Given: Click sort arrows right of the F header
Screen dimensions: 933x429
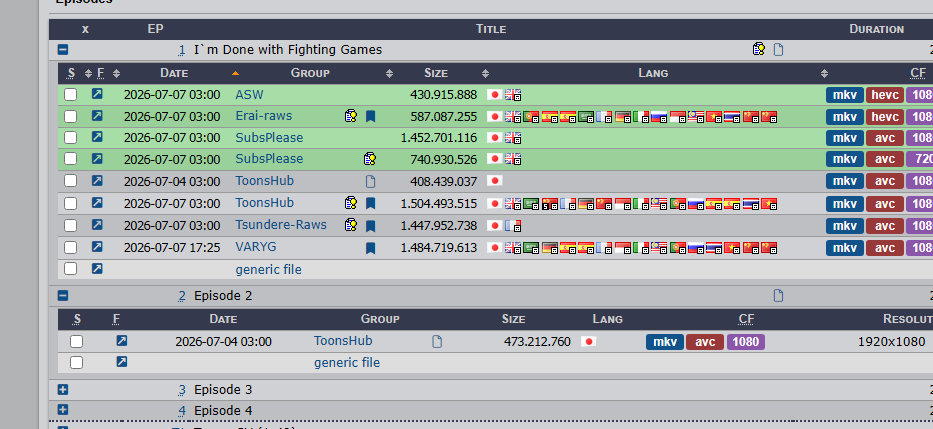Looking at the screenshot, I should (x=116, y=73).
